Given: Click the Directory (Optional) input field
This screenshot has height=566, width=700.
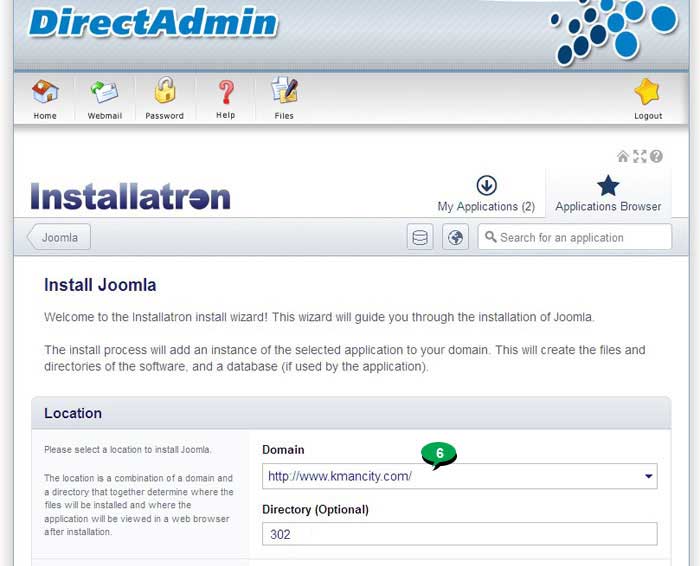Looking at the screenshot, I should coord(459,534).
